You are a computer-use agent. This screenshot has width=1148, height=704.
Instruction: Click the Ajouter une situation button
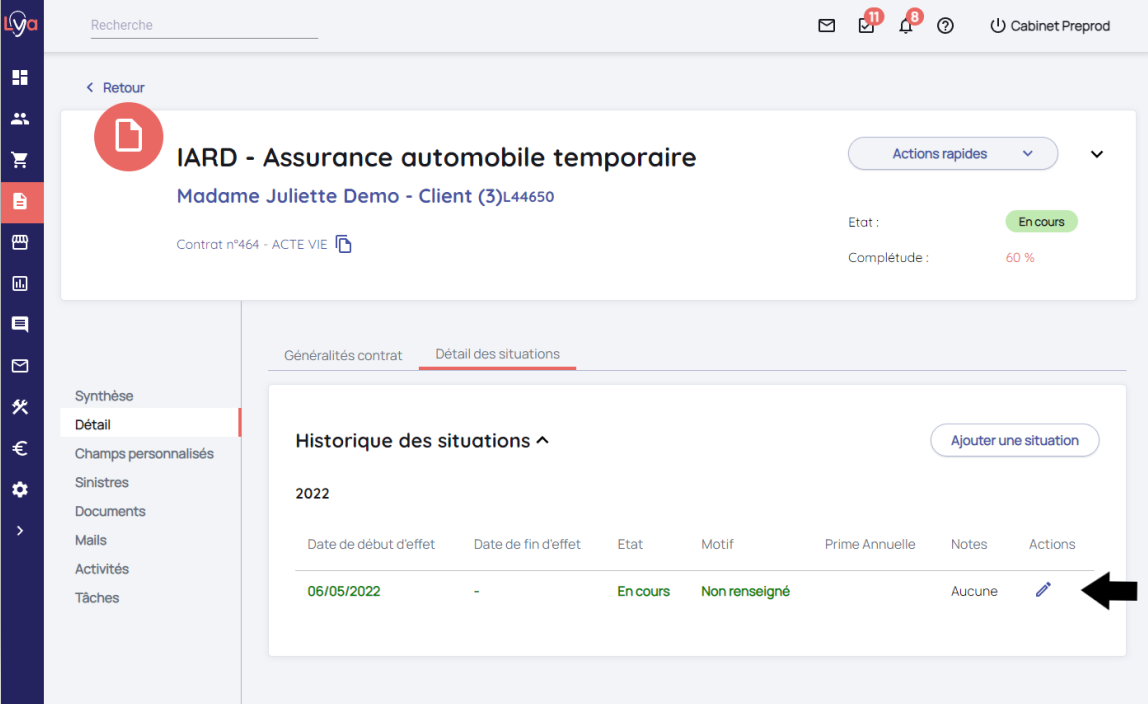(x=1014, y=440)
